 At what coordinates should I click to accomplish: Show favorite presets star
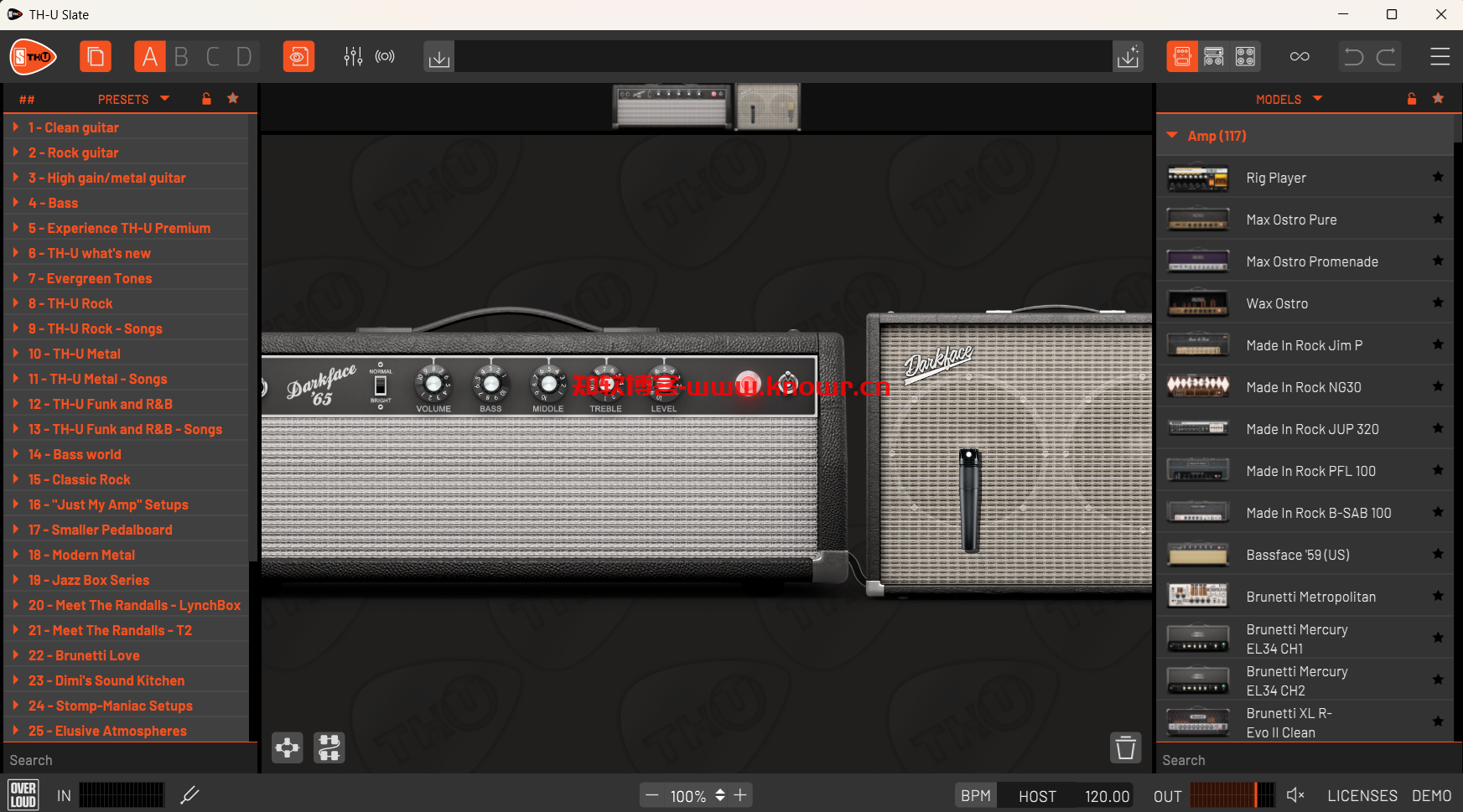click(233, 98)
